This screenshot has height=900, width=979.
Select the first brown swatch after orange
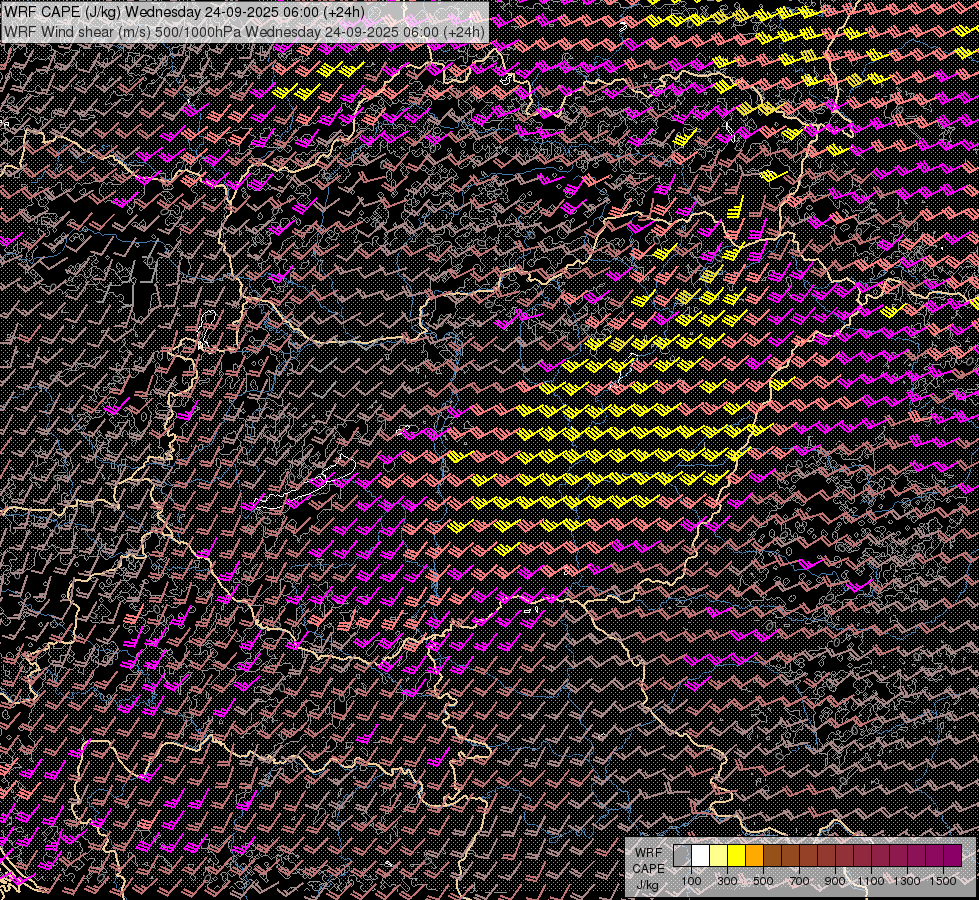click(772, 855)
